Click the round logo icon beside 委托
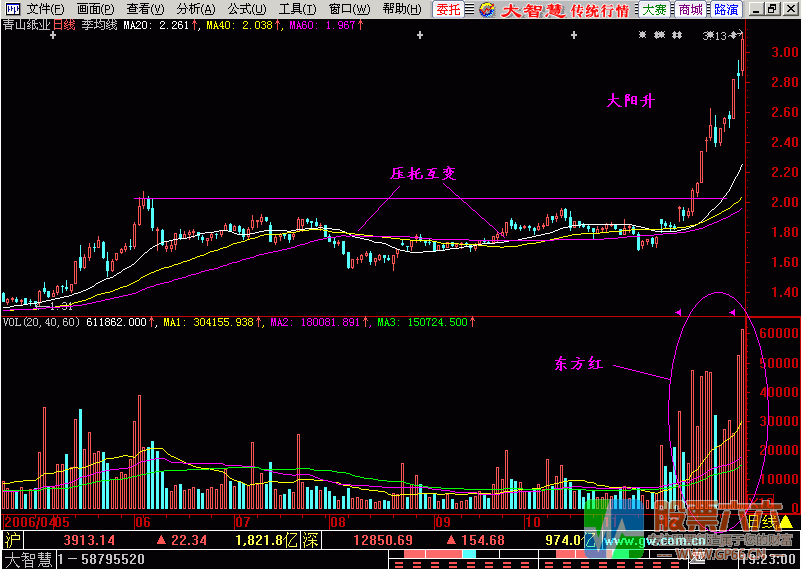Screen dimensions: 802x569 coord(484,9)
